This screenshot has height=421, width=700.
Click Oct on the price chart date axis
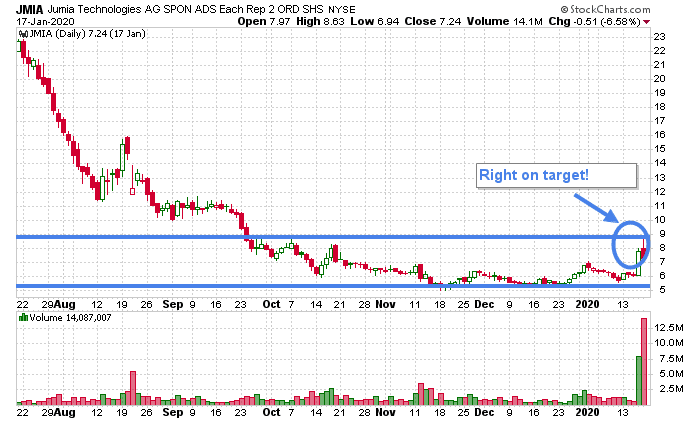(x=271, y=304)
